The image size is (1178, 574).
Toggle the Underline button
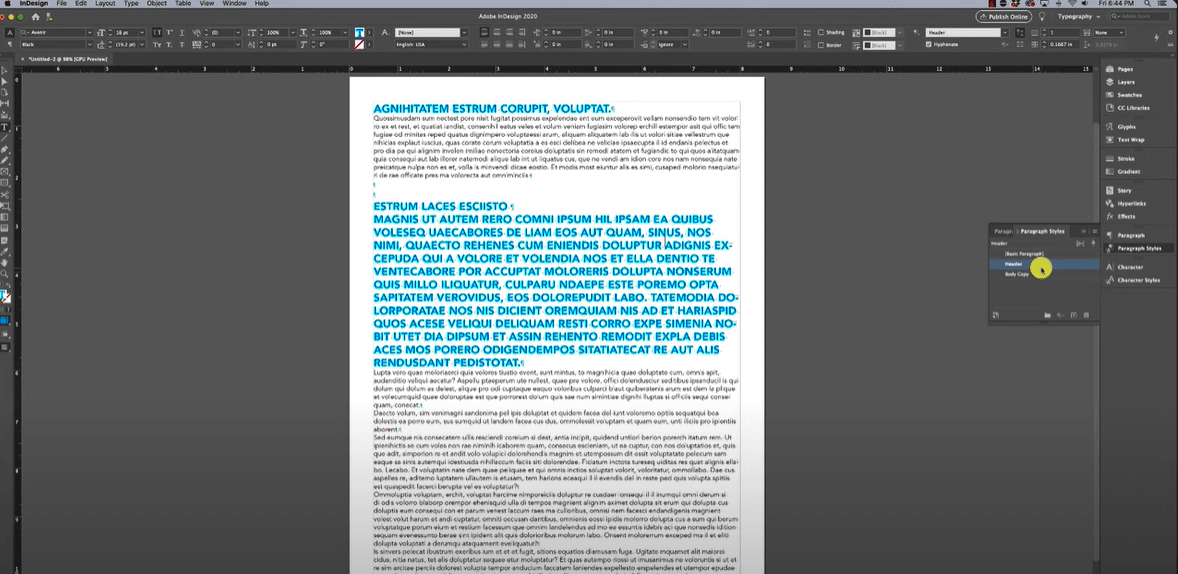182,32
